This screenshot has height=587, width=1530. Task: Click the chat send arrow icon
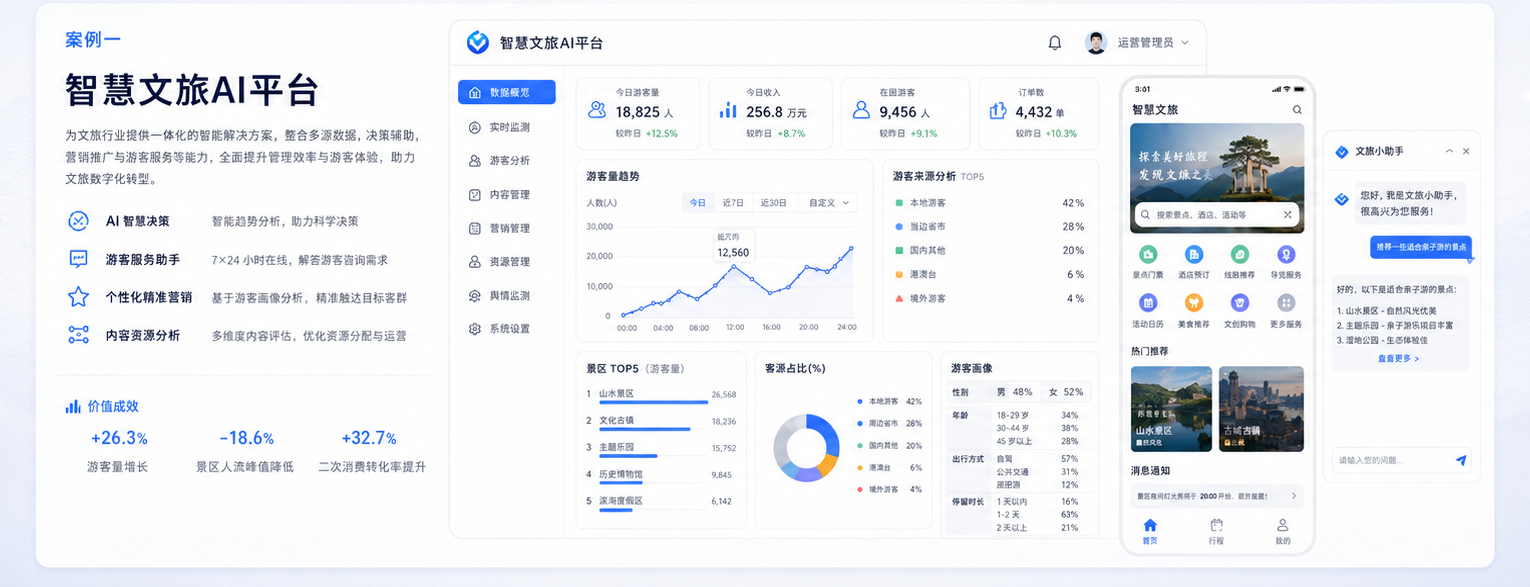(x=1461, y=460)
